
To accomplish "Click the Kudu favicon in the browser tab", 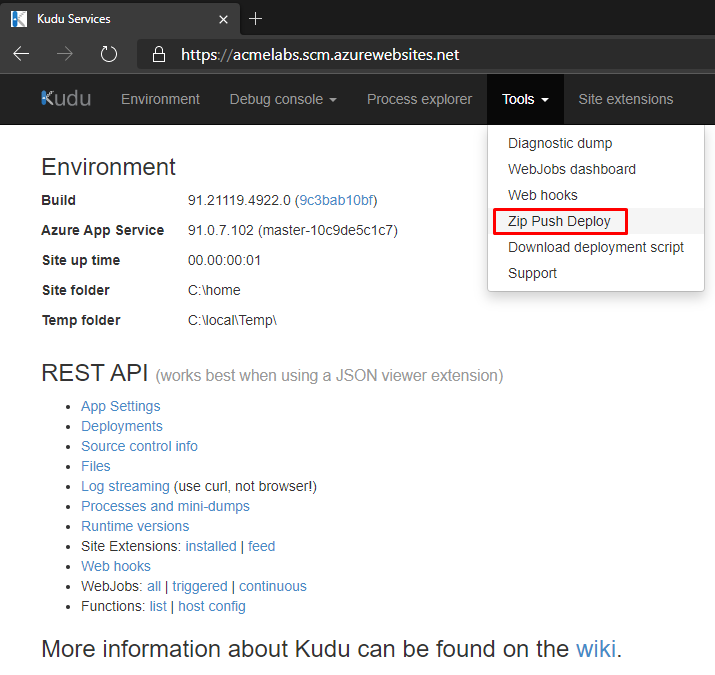I will point(19,19).
